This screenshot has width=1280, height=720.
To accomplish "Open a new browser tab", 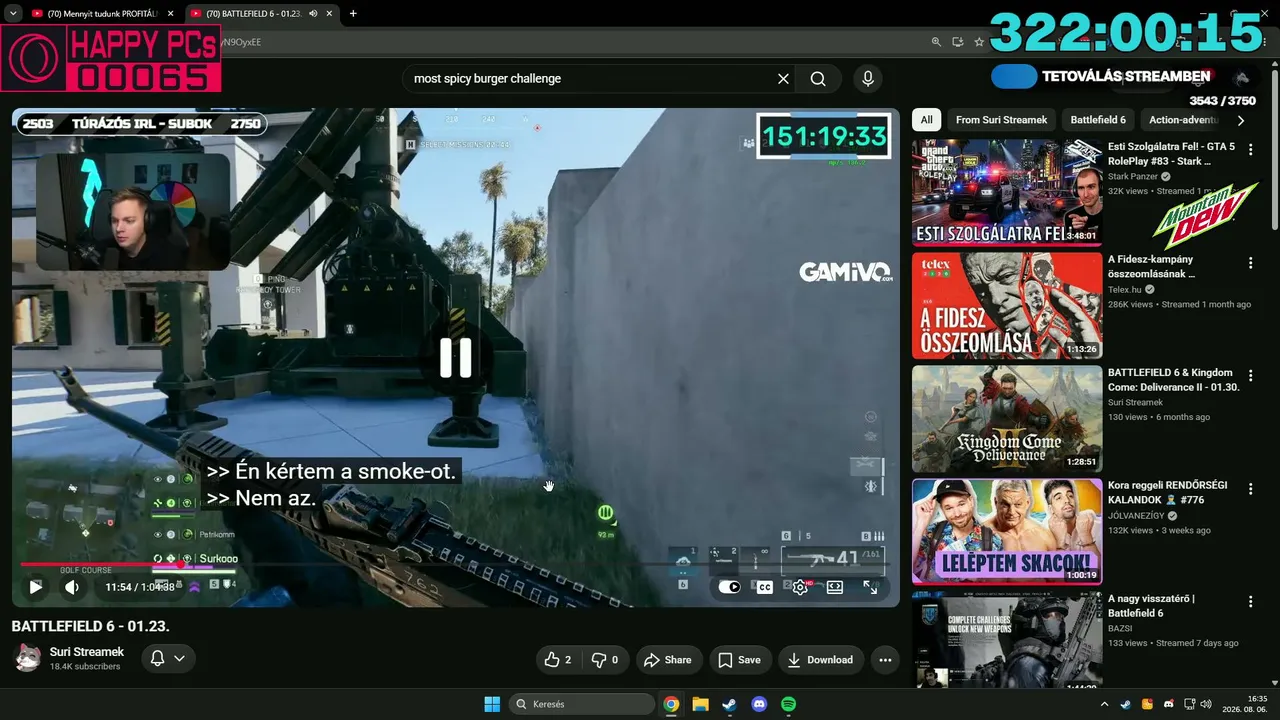I will tap(353, 14).
